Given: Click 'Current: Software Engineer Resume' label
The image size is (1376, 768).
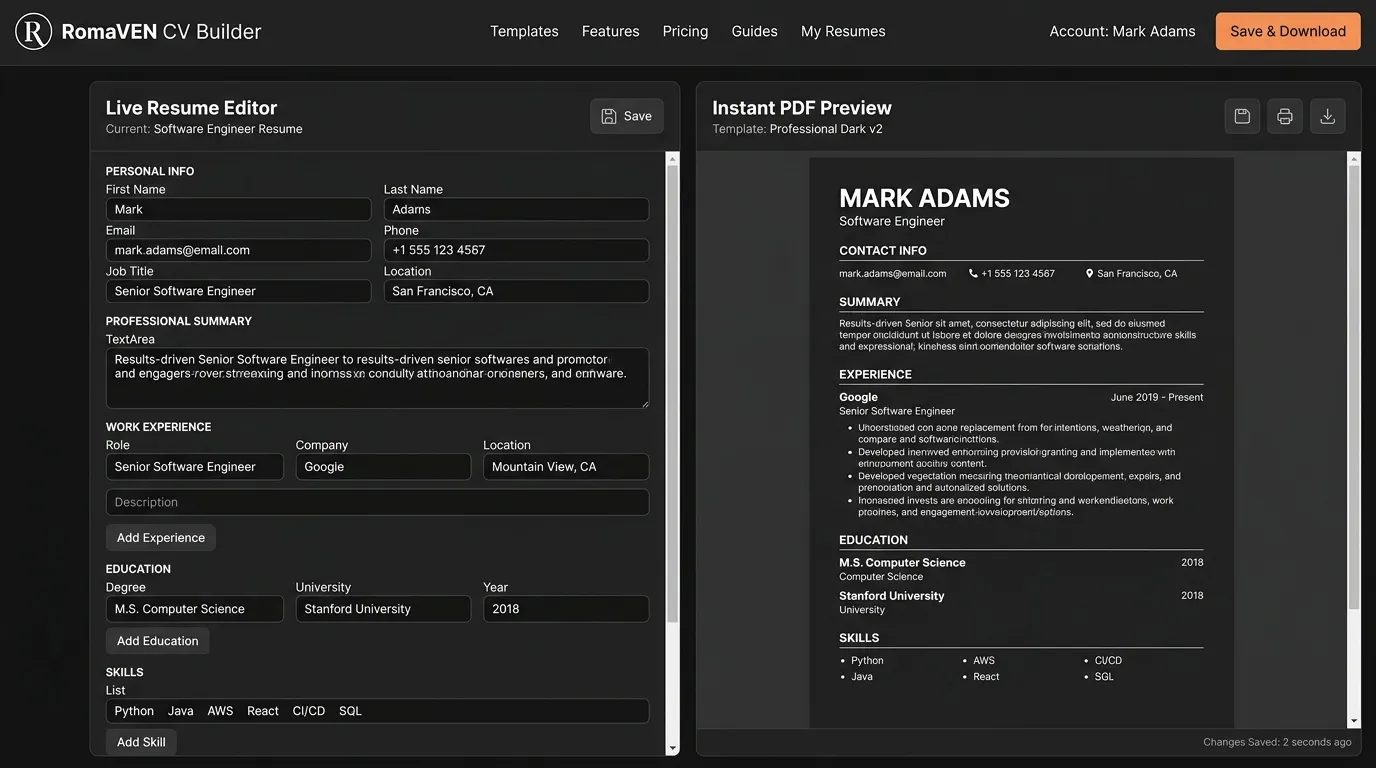Looking at the screenshot, I should [x=204, y=129].
